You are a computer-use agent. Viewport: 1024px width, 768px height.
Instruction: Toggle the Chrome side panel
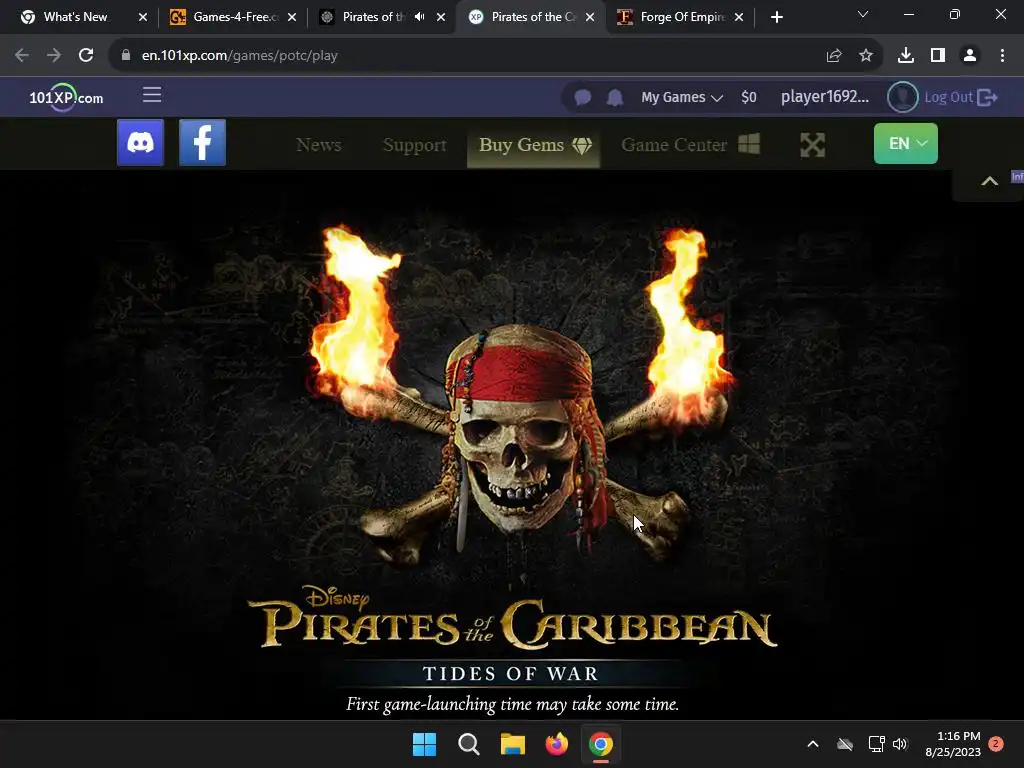[x=938, y=56]
